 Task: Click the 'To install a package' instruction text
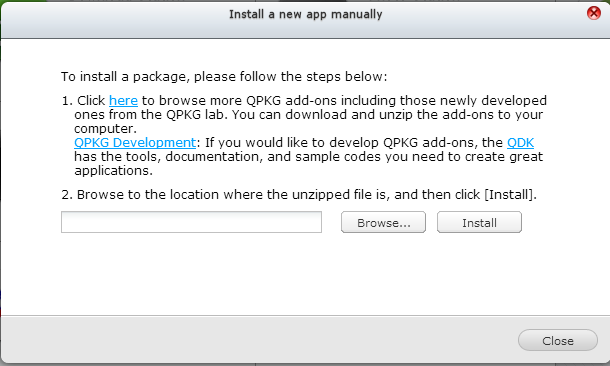(224, 77)
